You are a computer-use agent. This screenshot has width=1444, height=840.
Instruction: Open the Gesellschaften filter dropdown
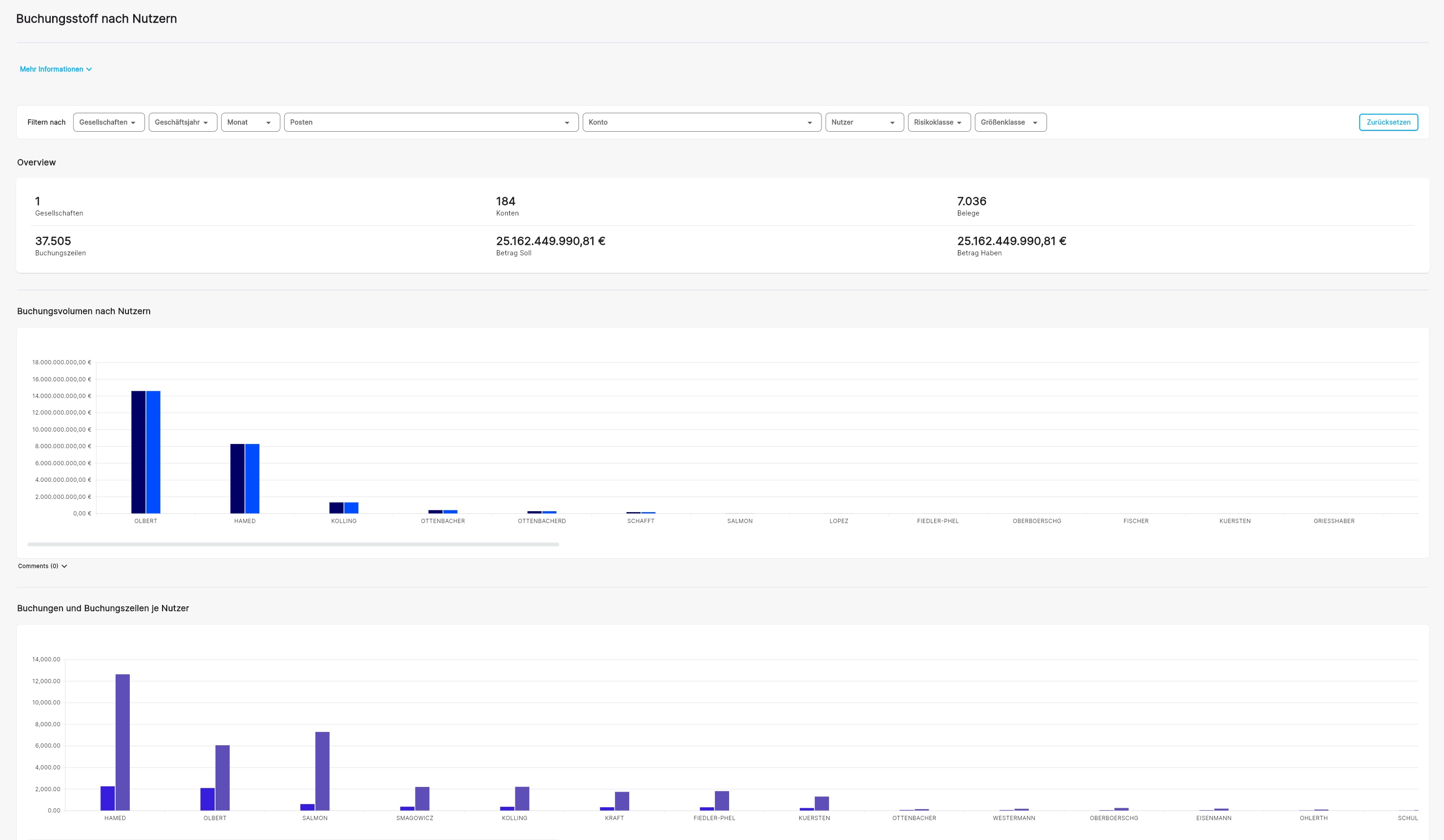(x=108, y=122)
